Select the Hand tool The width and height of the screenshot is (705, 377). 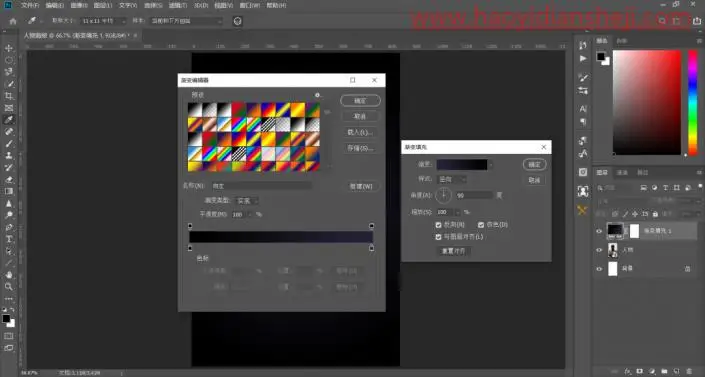click(x=9, y=274)
